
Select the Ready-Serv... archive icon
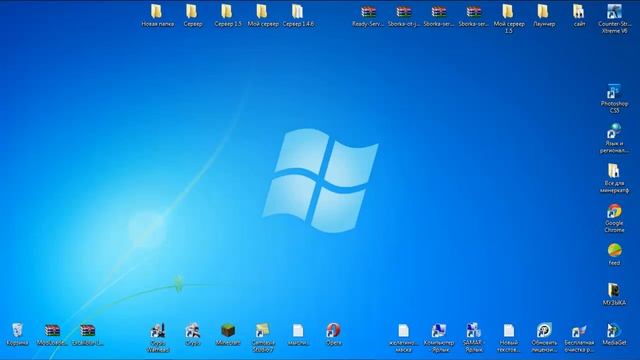368,12
